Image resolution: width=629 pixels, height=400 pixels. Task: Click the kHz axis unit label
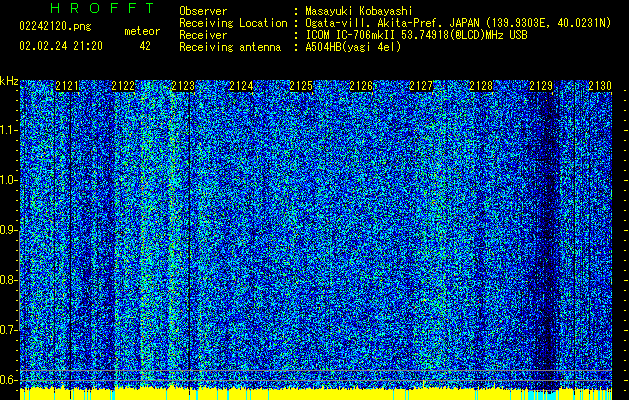pos(9,81)
